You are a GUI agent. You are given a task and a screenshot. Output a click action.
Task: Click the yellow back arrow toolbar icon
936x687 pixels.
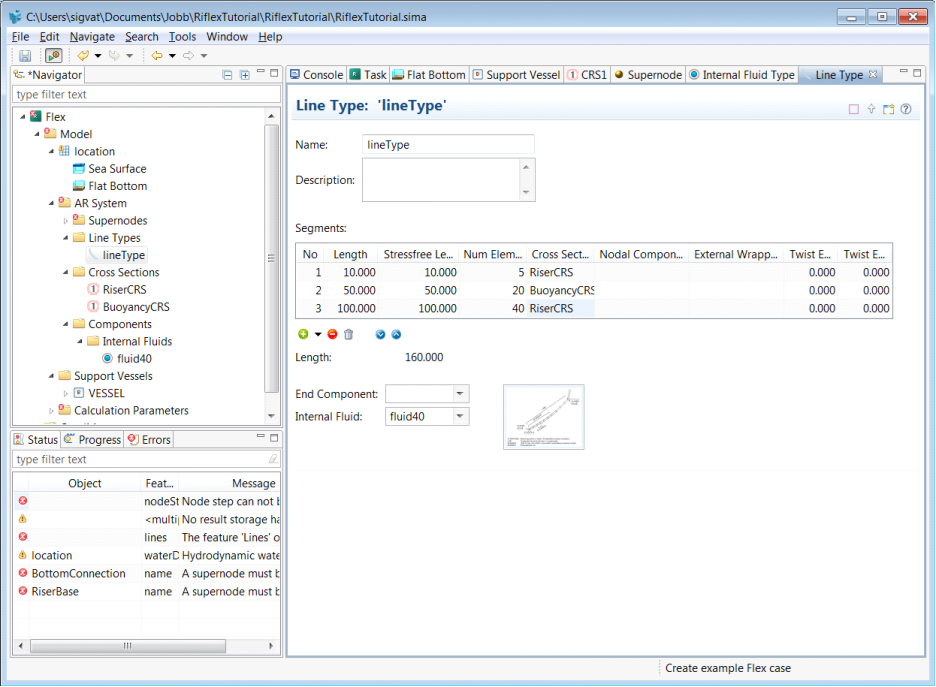click(157, 56)
